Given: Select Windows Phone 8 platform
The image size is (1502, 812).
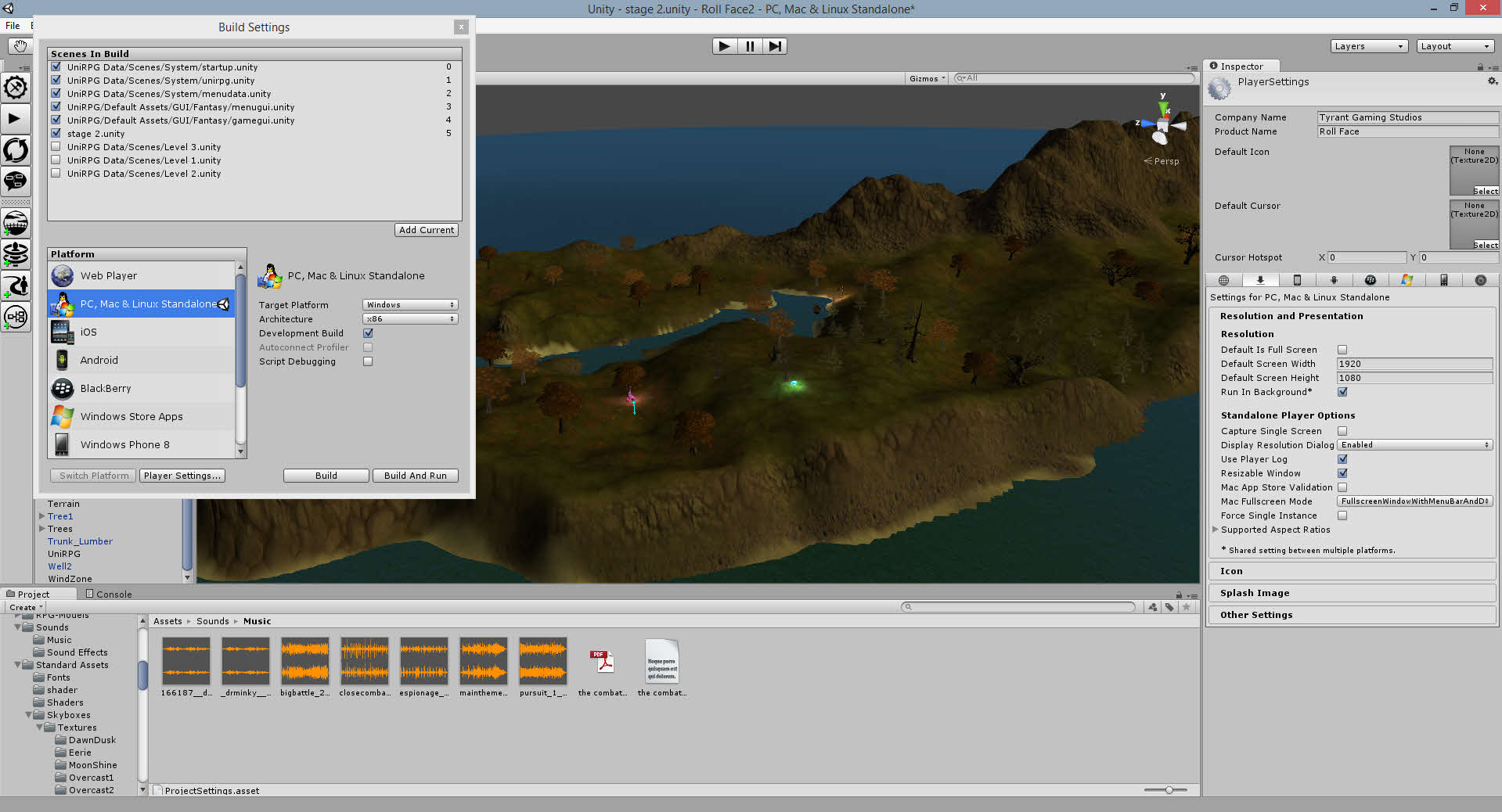Looking at the screenshot, I should click(x=142, y=444).
